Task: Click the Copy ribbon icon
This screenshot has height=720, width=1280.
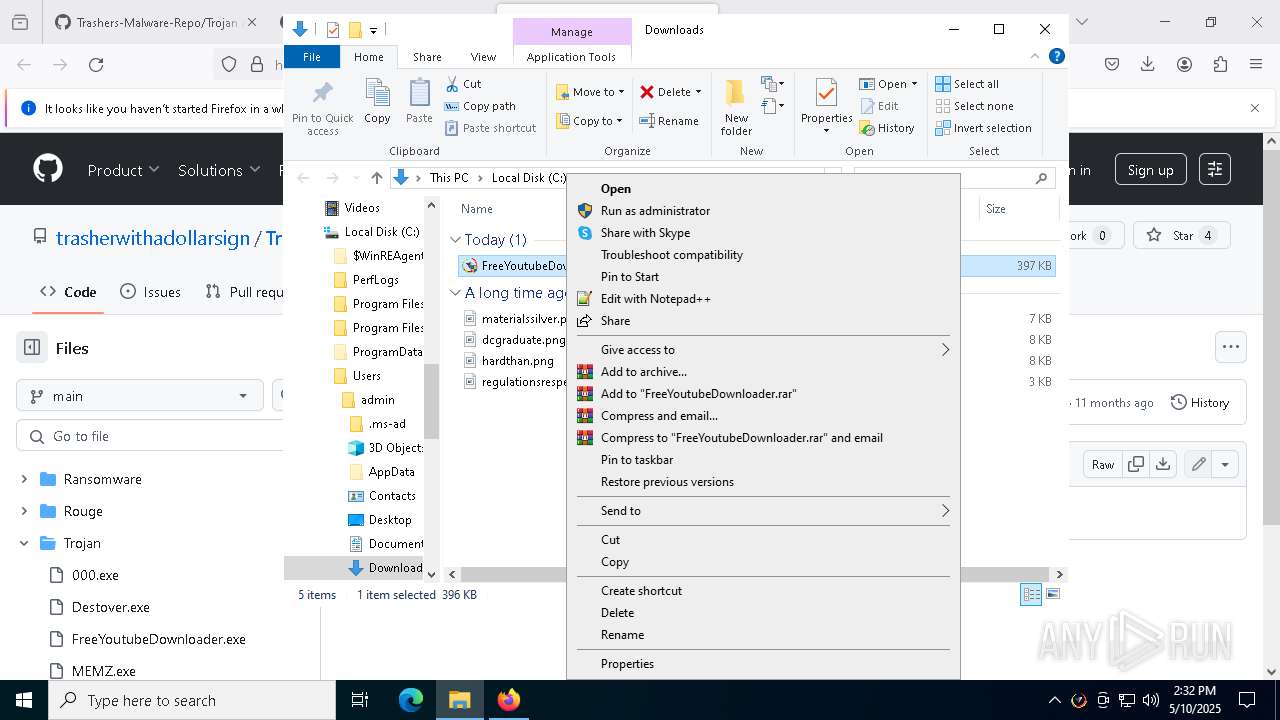Action: pyautogui.click(x=377, y=102)
